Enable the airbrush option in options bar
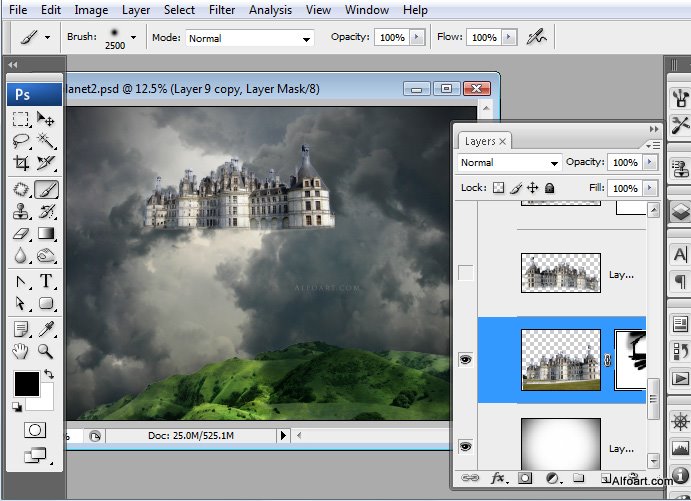691x501 pixels. click(538, 37)
